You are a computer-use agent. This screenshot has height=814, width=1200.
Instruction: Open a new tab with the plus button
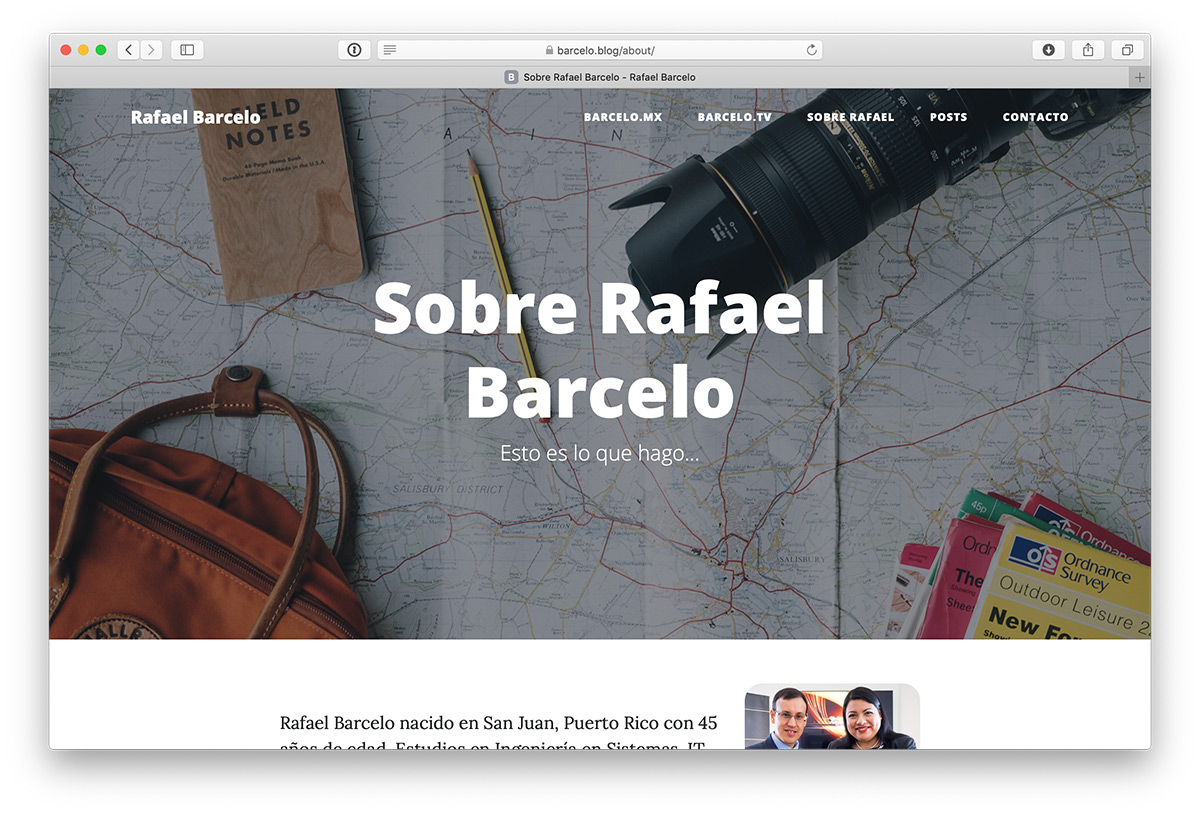pyautogui.click(x=1139, y=77)
